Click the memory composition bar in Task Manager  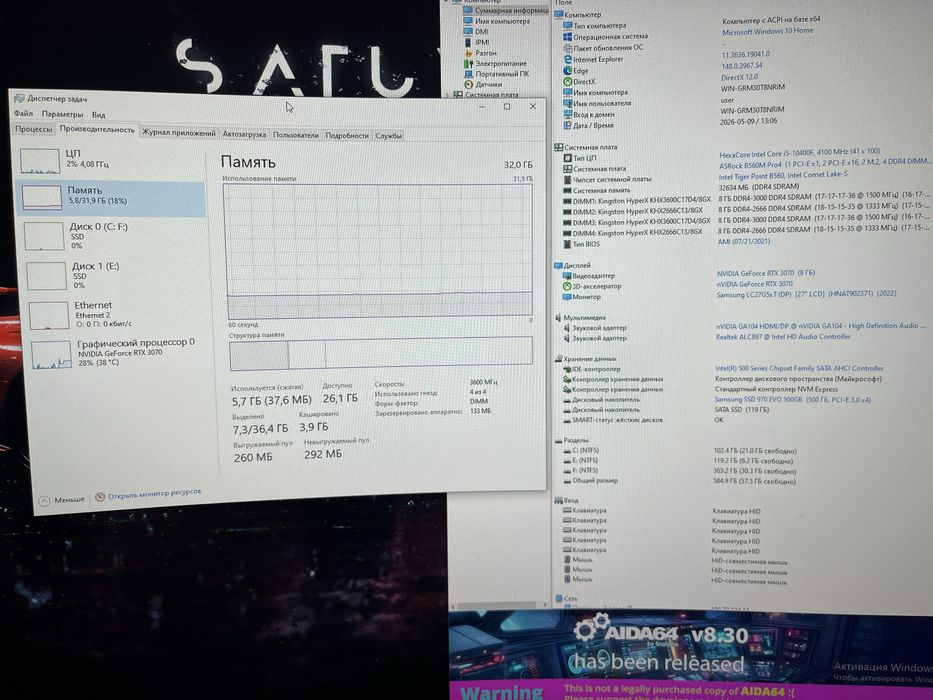pyautogui.click(x=381, y=352)
